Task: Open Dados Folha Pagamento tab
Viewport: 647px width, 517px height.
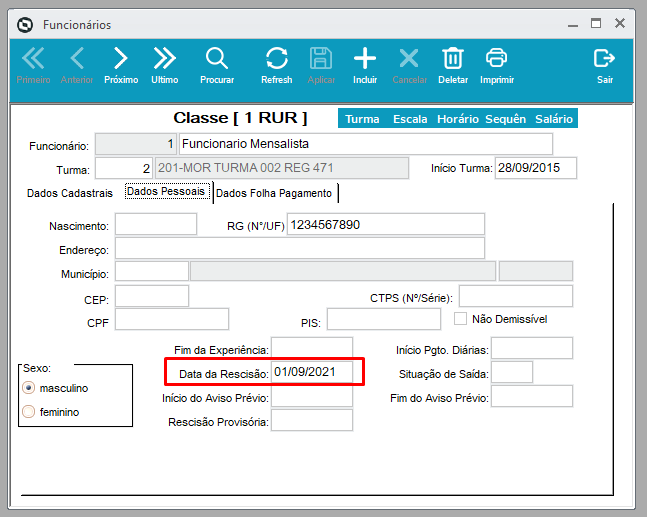Action: (x=274, y=193)
